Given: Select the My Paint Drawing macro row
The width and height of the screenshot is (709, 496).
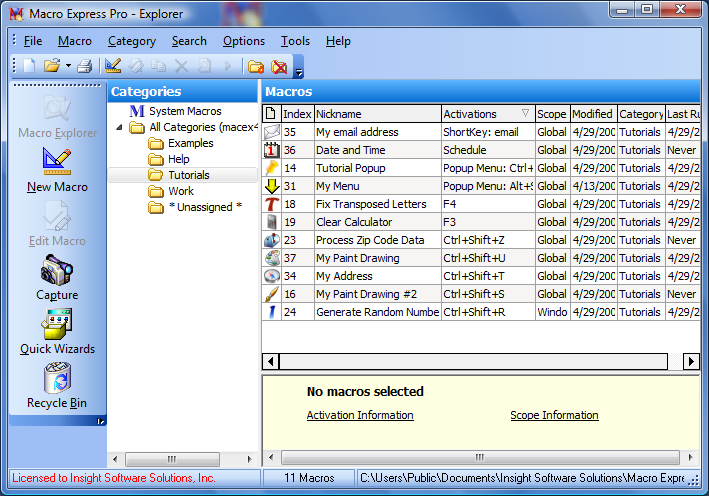Looking at the screenshot, I should tap(481, 258).
